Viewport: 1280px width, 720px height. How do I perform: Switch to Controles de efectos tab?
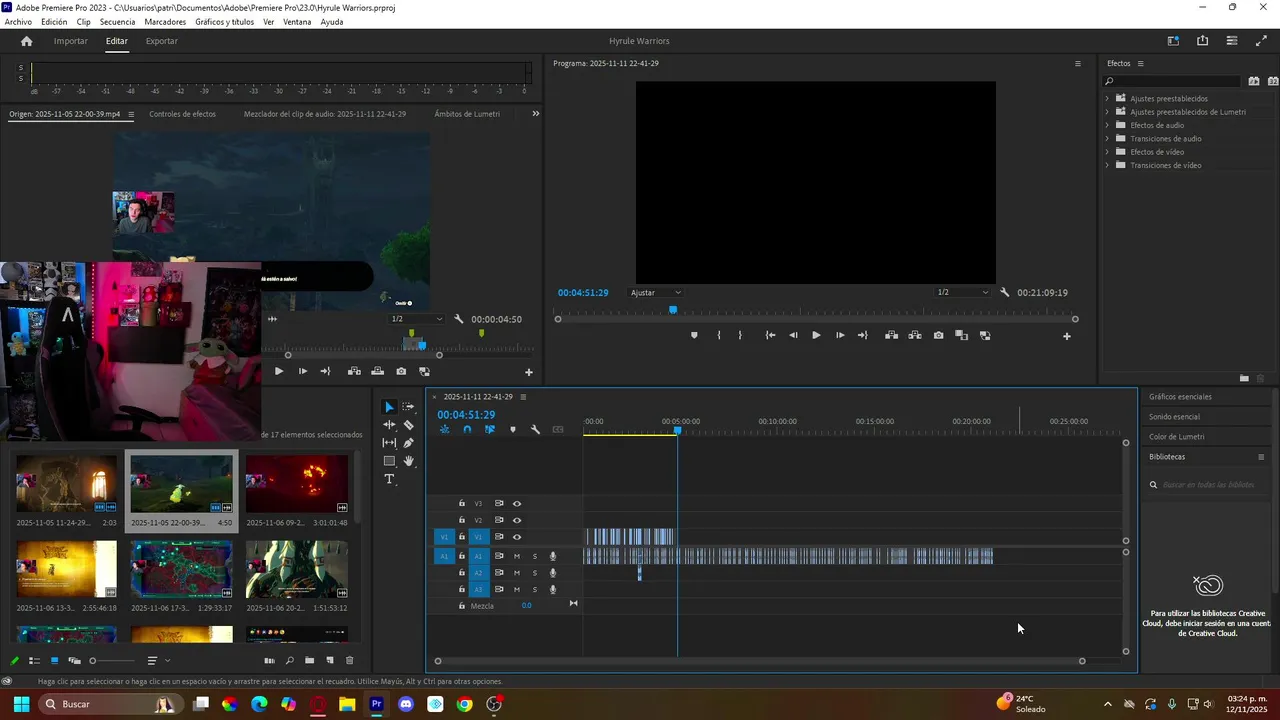[182, 114]
